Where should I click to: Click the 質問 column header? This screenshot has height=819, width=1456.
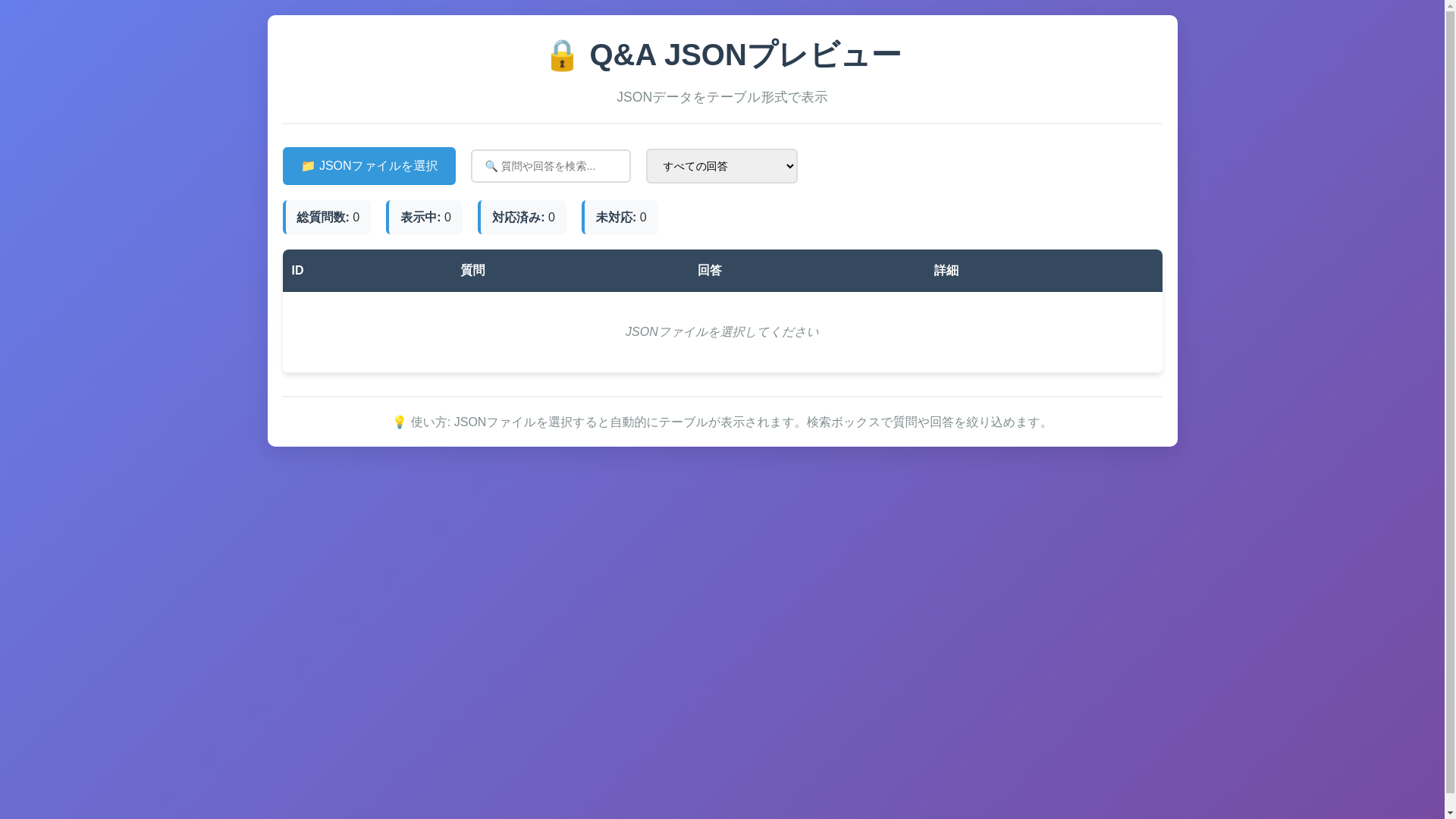click(x=570, y=271)
